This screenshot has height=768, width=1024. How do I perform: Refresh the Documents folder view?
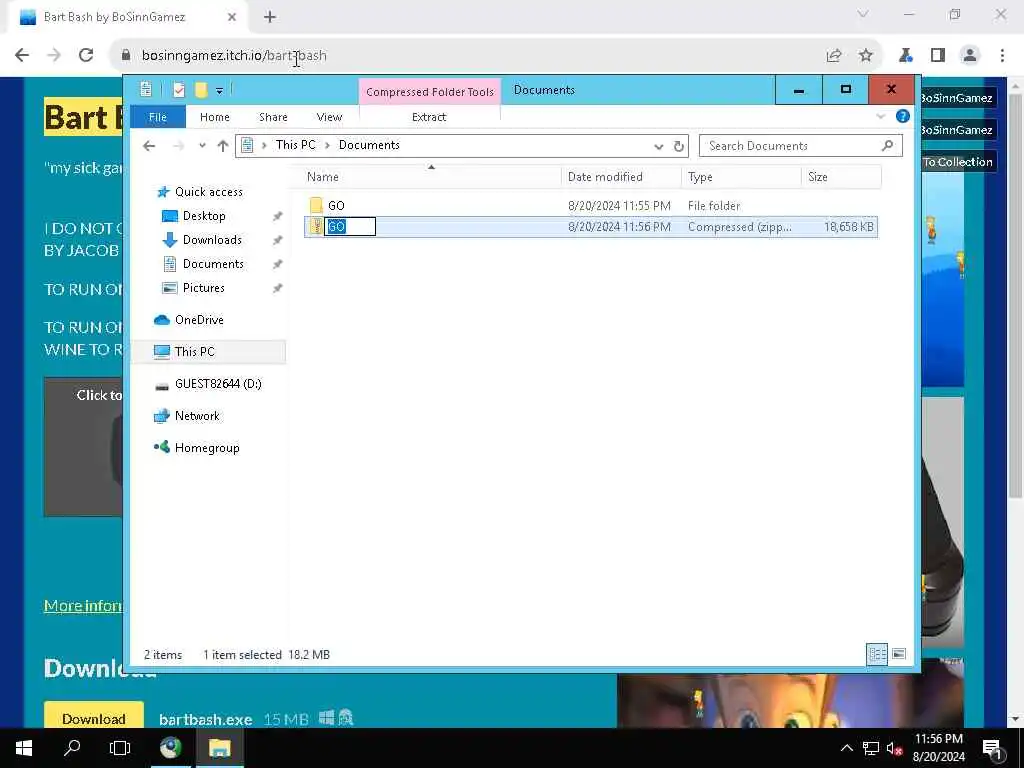tap(679, 146)
